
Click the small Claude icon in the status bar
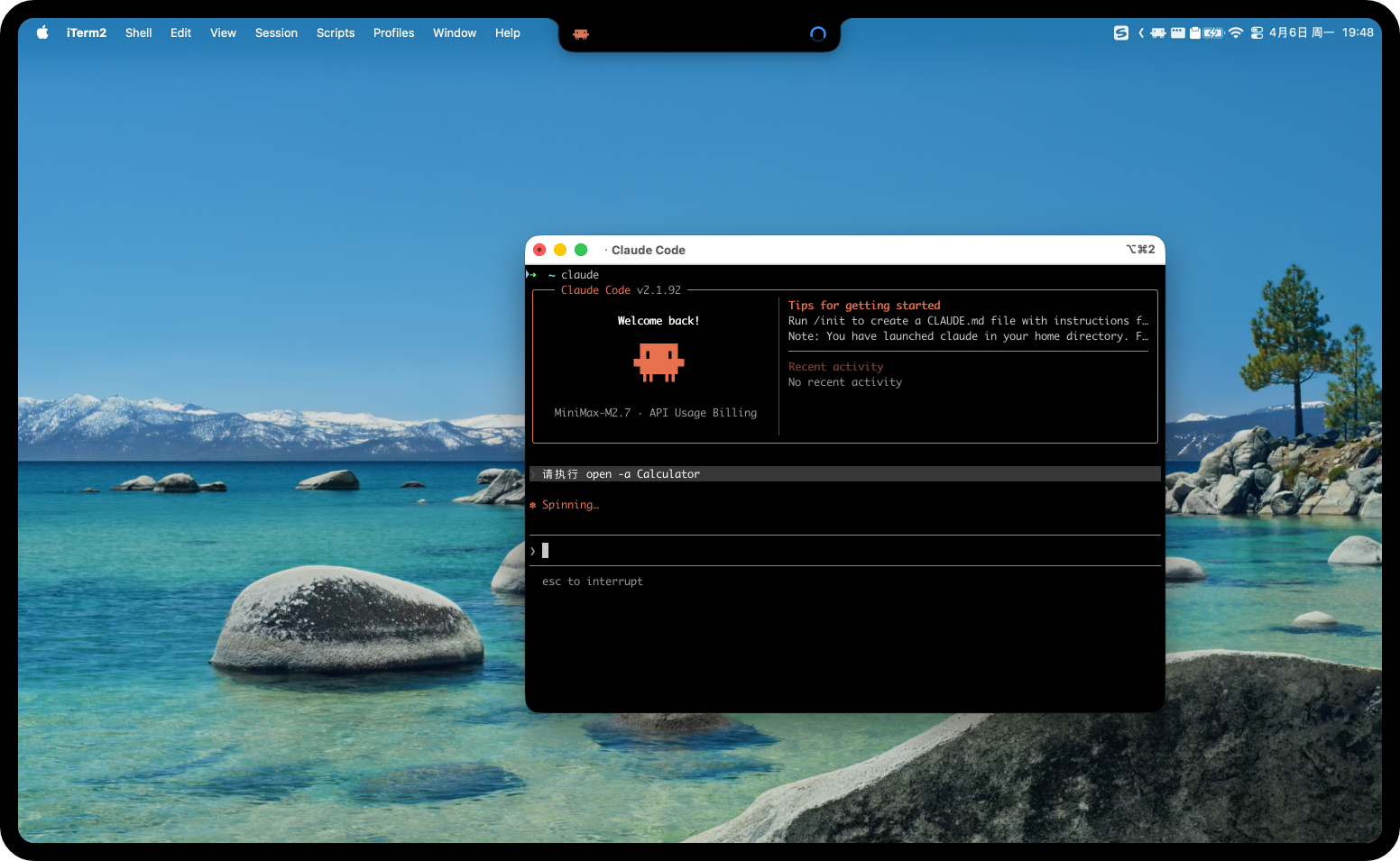click(x=1159, y=32)
